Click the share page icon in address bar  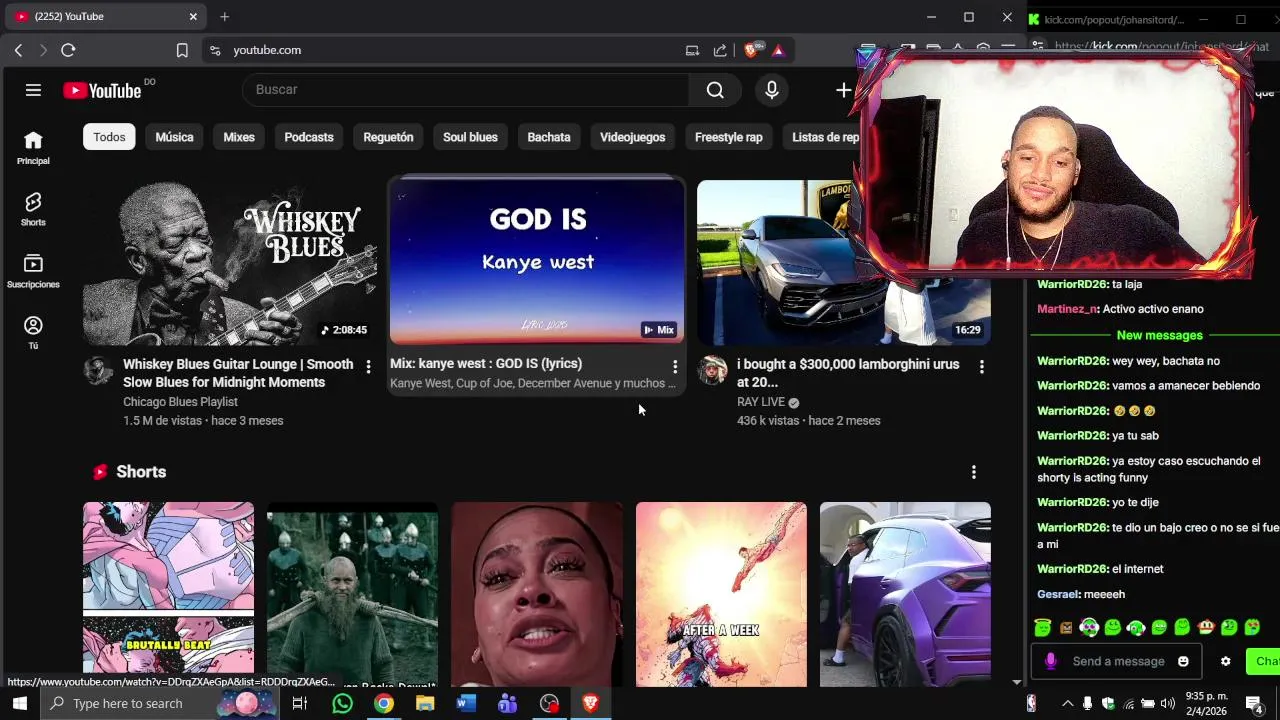(x=720, y=50)
